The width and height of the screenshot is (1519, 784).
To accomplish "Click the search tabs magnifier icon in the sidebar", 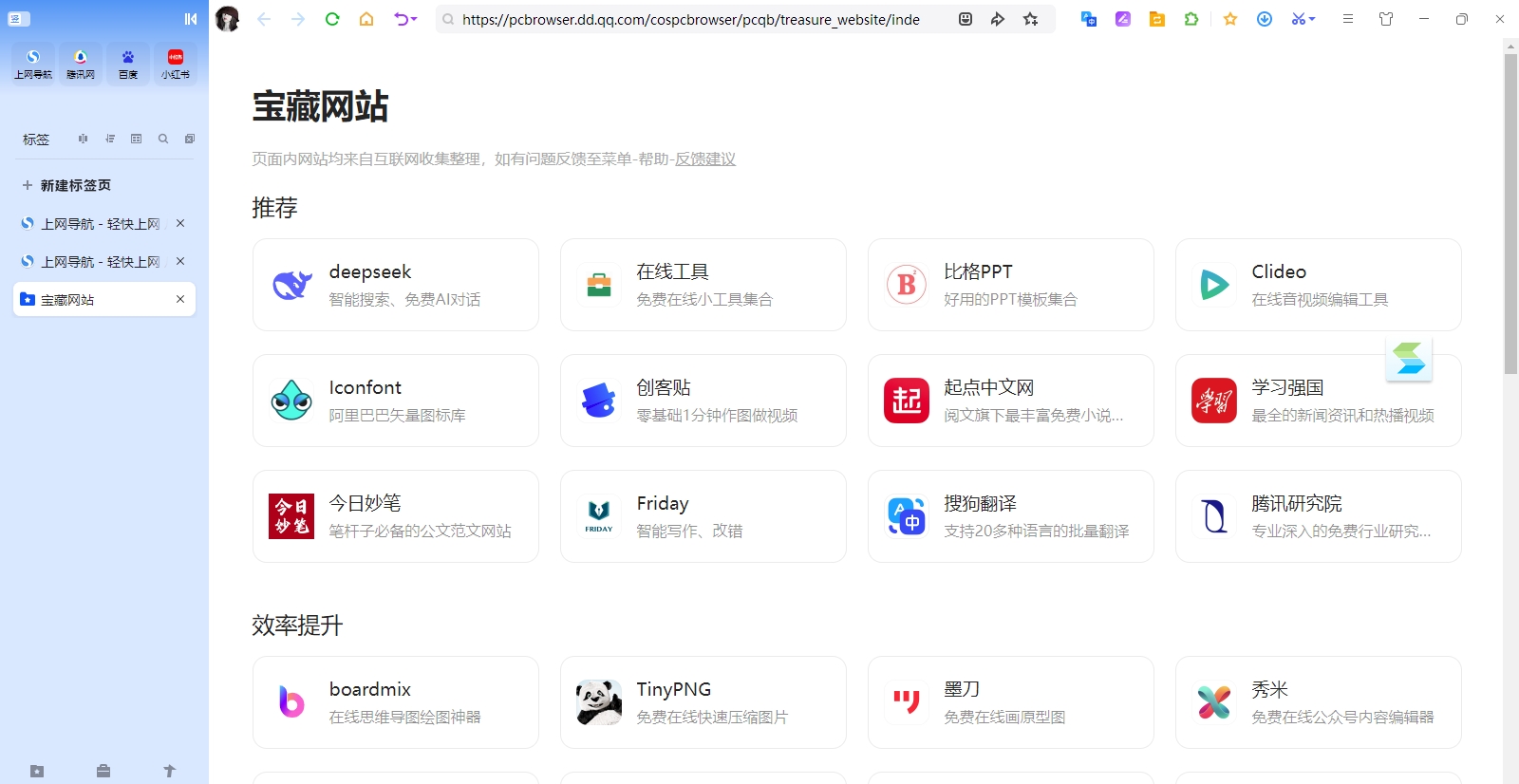I will (x=163, y=139).
